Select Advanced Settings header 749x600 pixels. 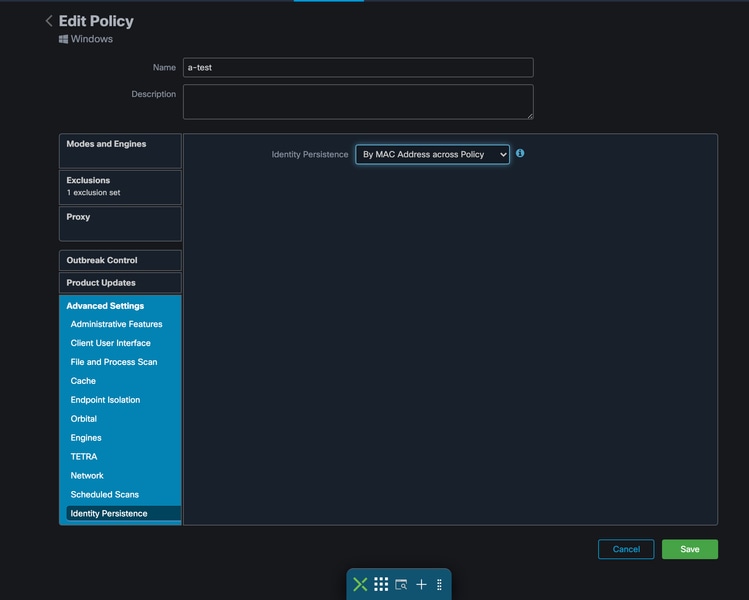point(105,306)
